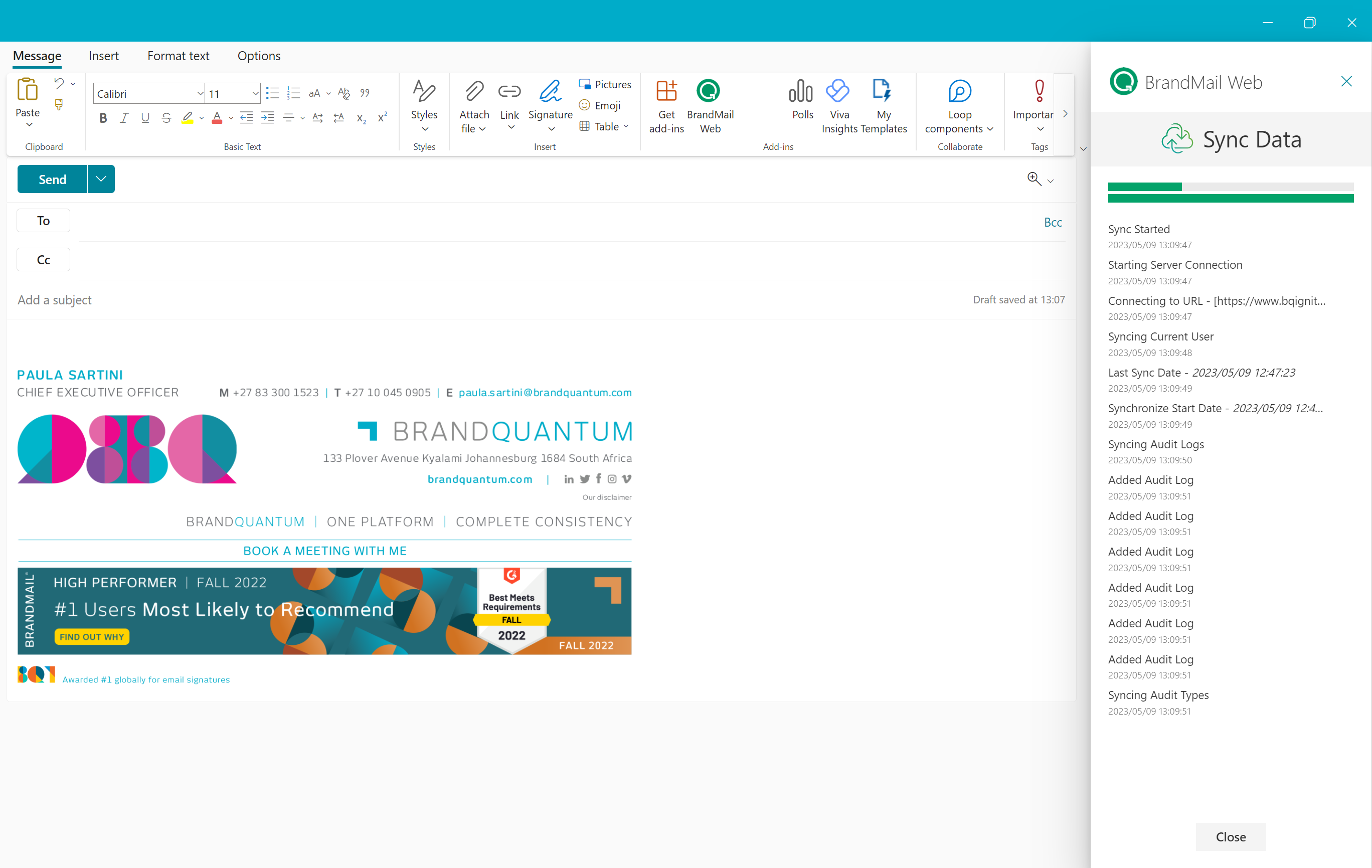Toggle Strikethrough formatting
1372x868 pixels.
pyautogui.click(x=166, y=118)
